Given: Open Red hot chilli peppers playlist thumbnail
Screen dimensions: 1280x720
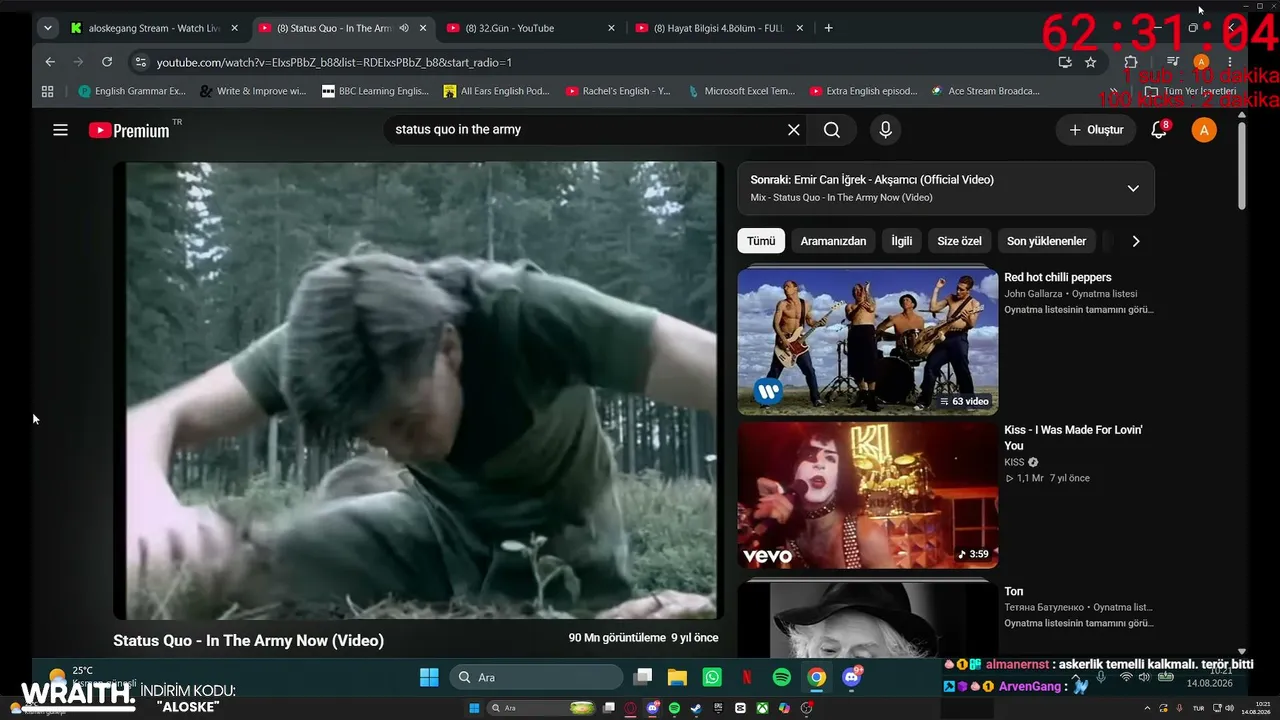Looking at the screenshot, I should (868, 342).
